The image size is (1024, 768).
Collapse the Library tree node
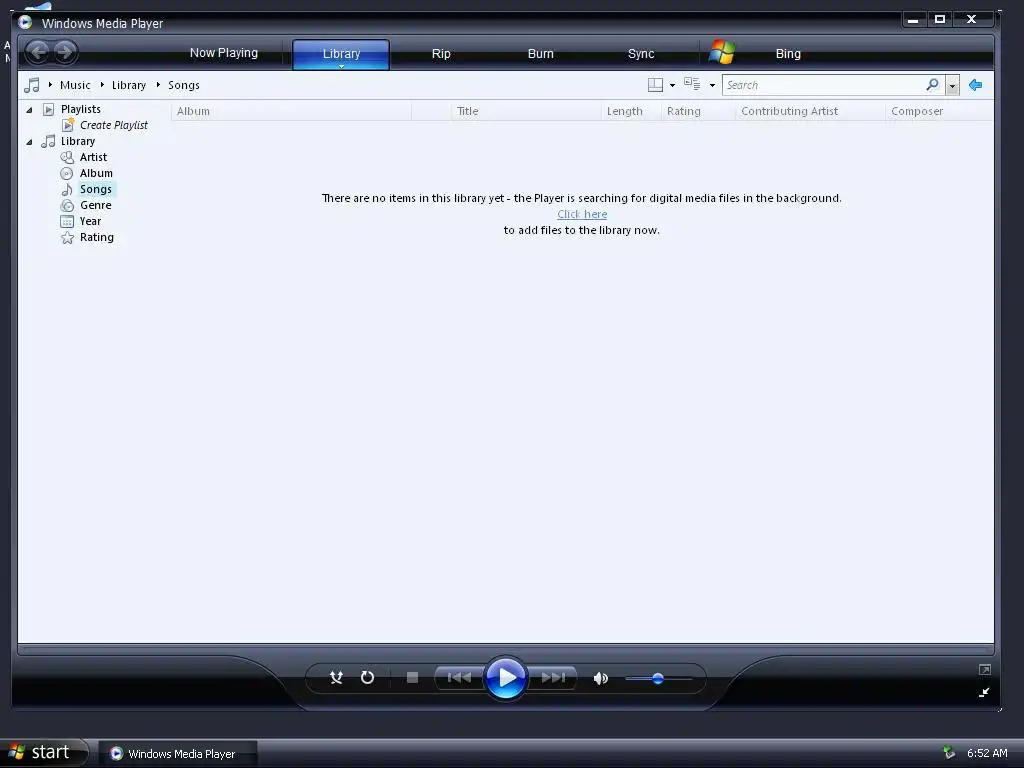(29, 142)
